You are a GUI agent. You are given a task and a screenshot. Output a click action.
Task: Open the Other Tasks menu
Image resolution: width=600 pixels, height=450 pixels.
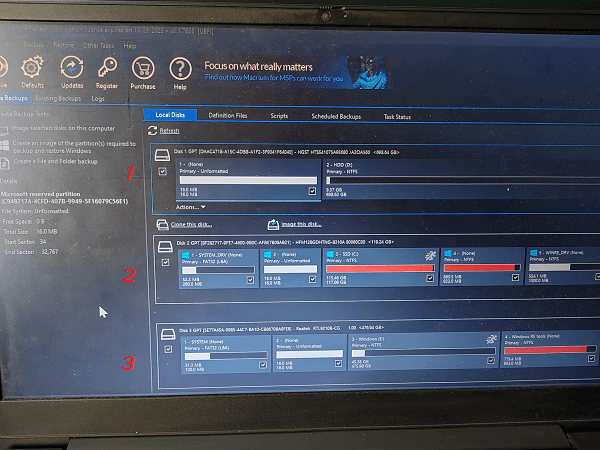click(98, 46)
